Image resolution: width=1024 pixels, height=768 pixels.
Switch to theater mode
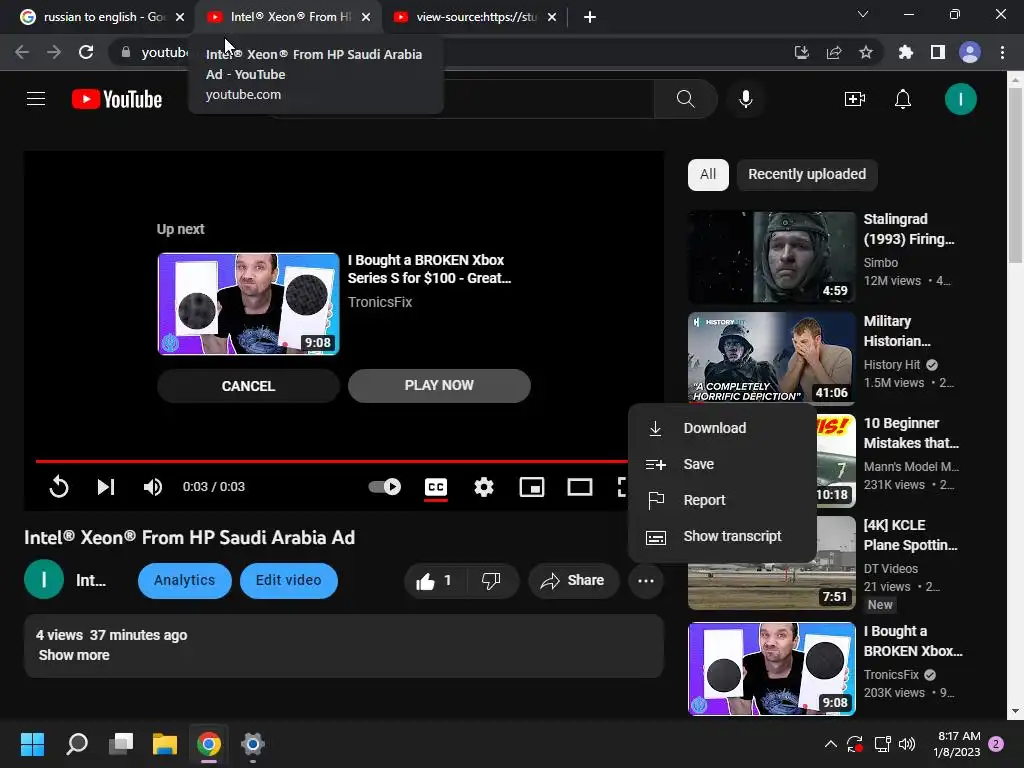click(x=579, y=487)
